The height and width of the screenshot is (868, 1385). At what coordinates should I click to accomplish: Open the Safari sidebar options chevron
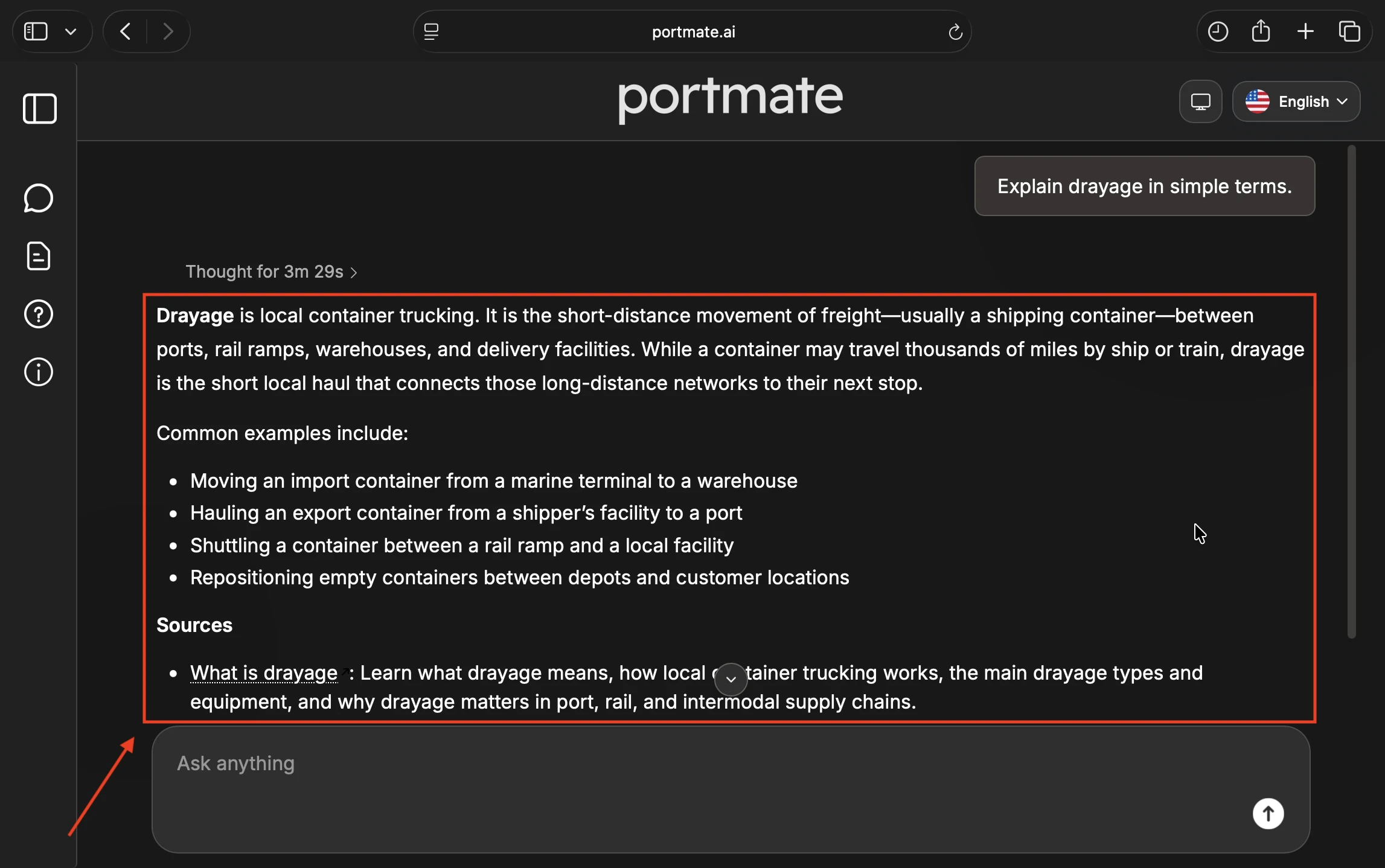pos(71,31)
